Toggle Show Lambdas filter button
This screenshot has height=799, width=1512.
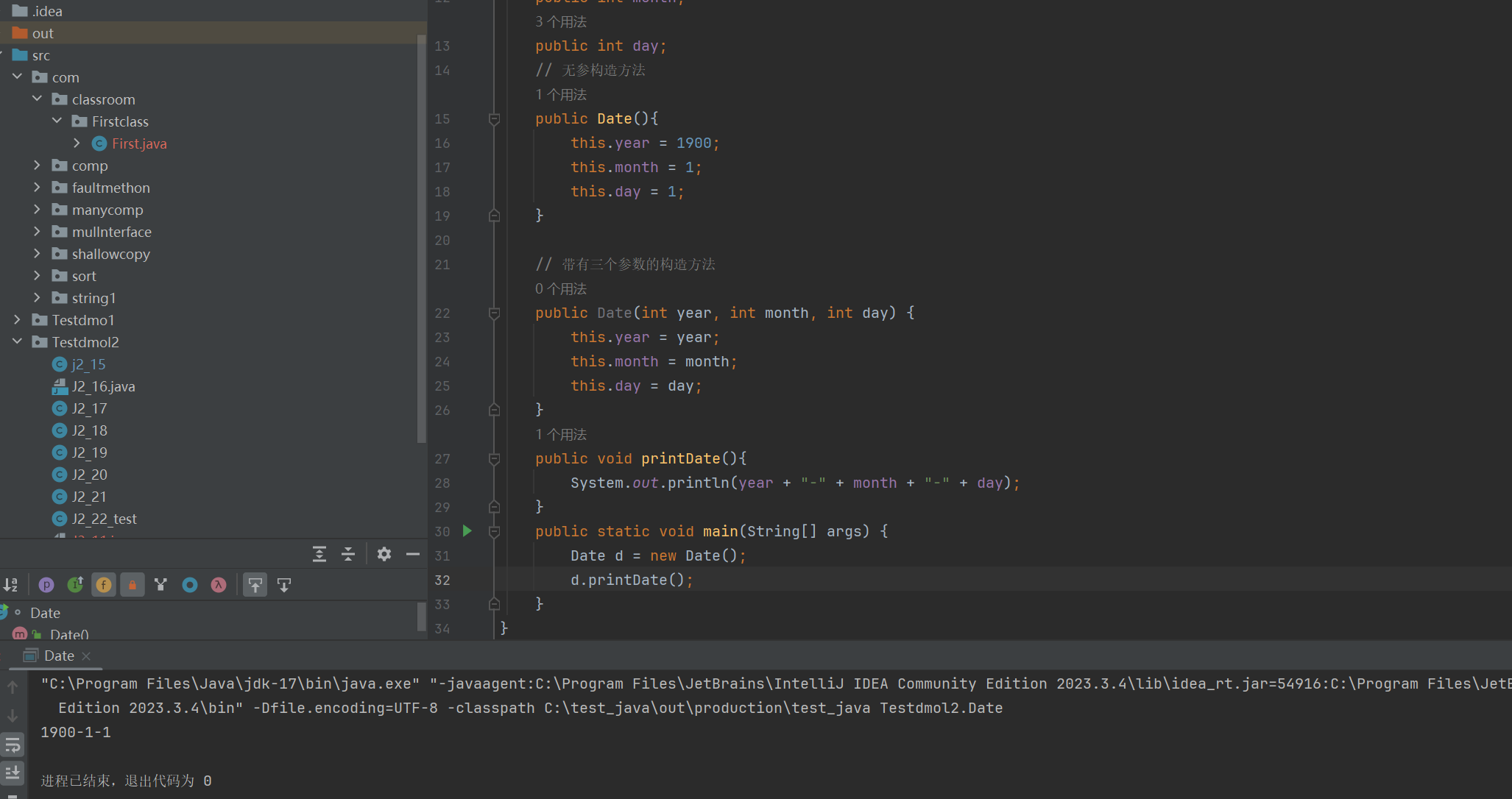click(x=219, y=585)
